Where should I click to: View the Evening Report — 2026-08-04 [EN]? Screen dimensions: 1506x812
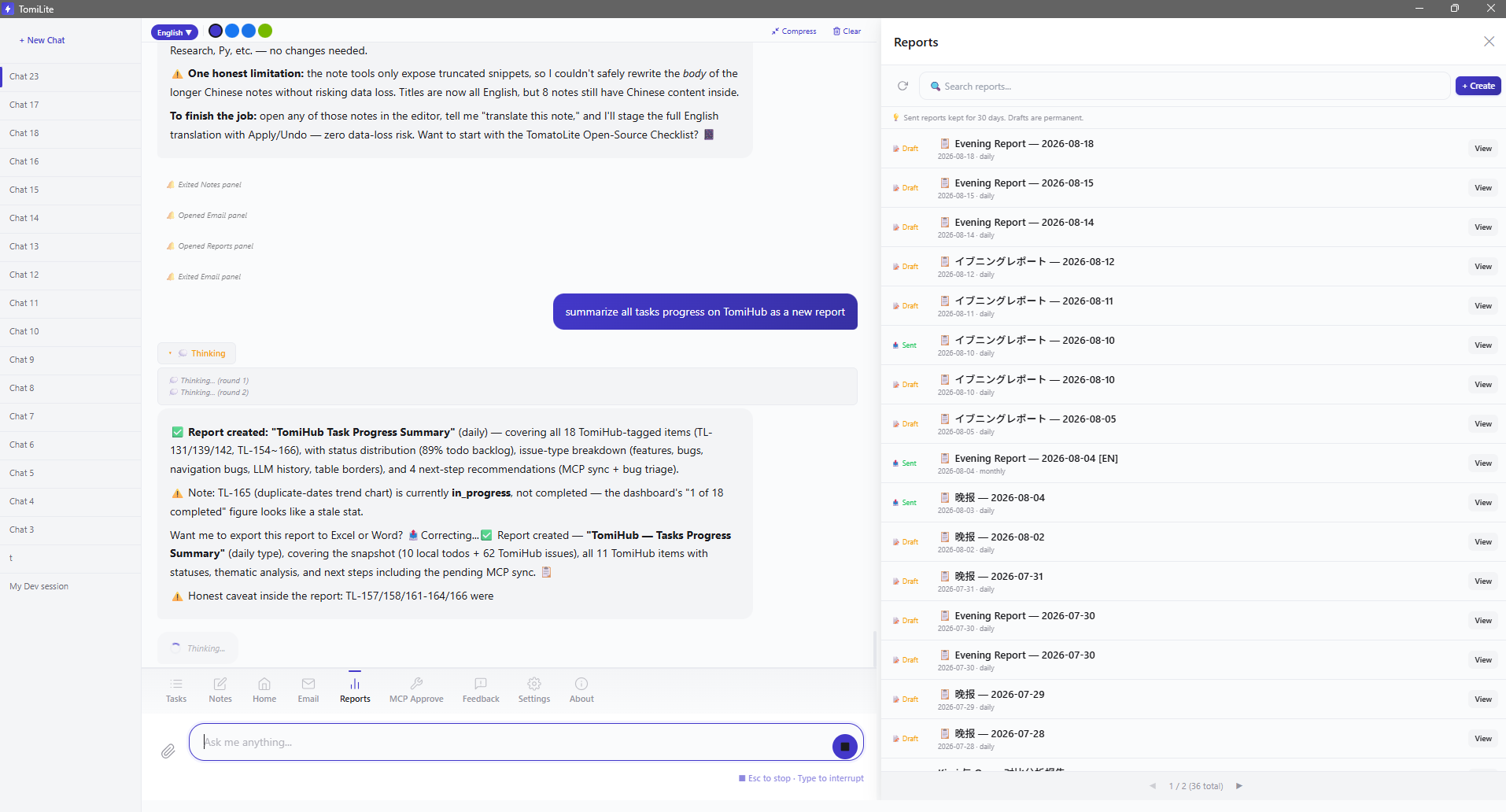(1482, 463)
